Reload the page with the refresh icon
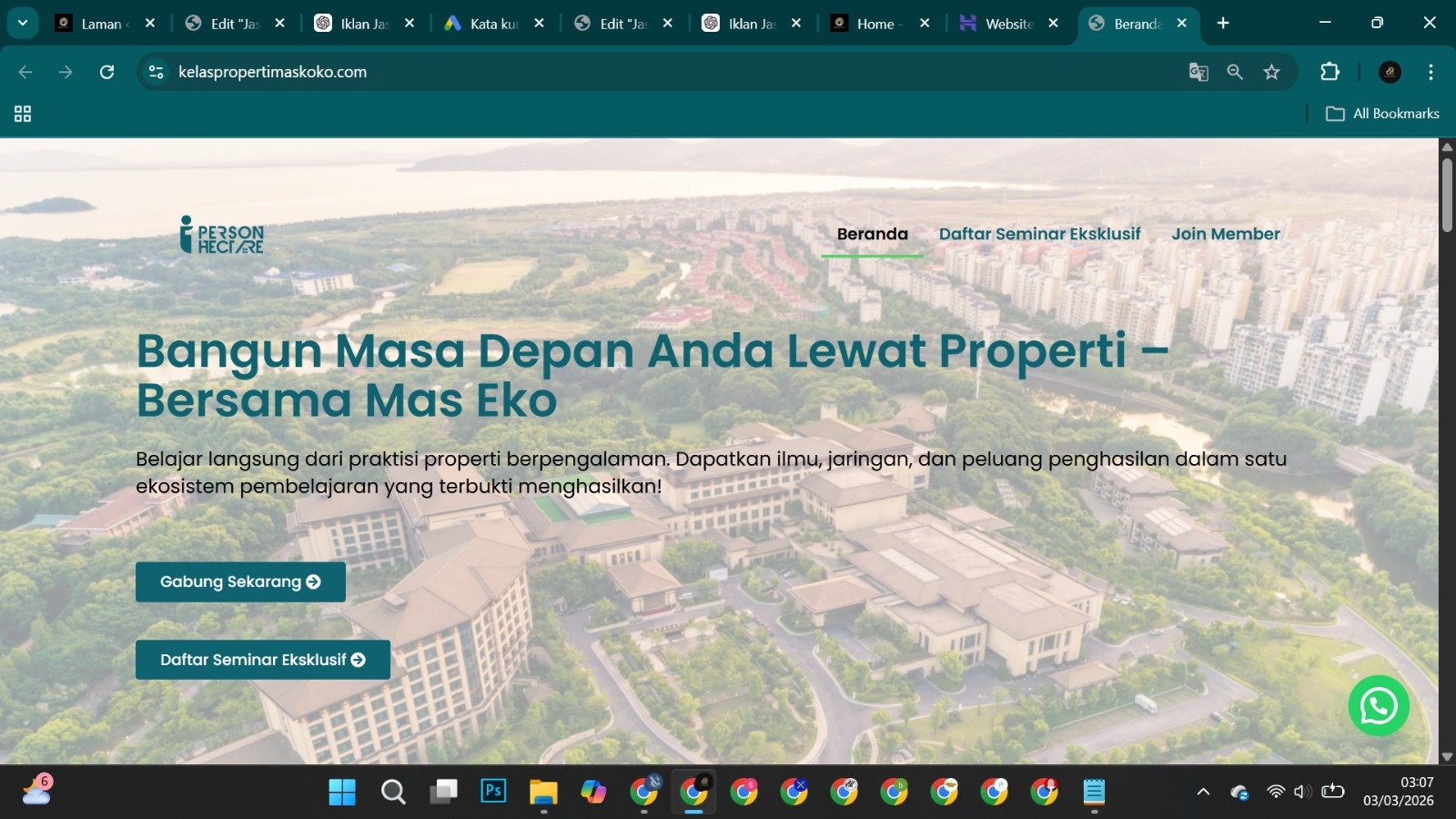 (106, 72)
